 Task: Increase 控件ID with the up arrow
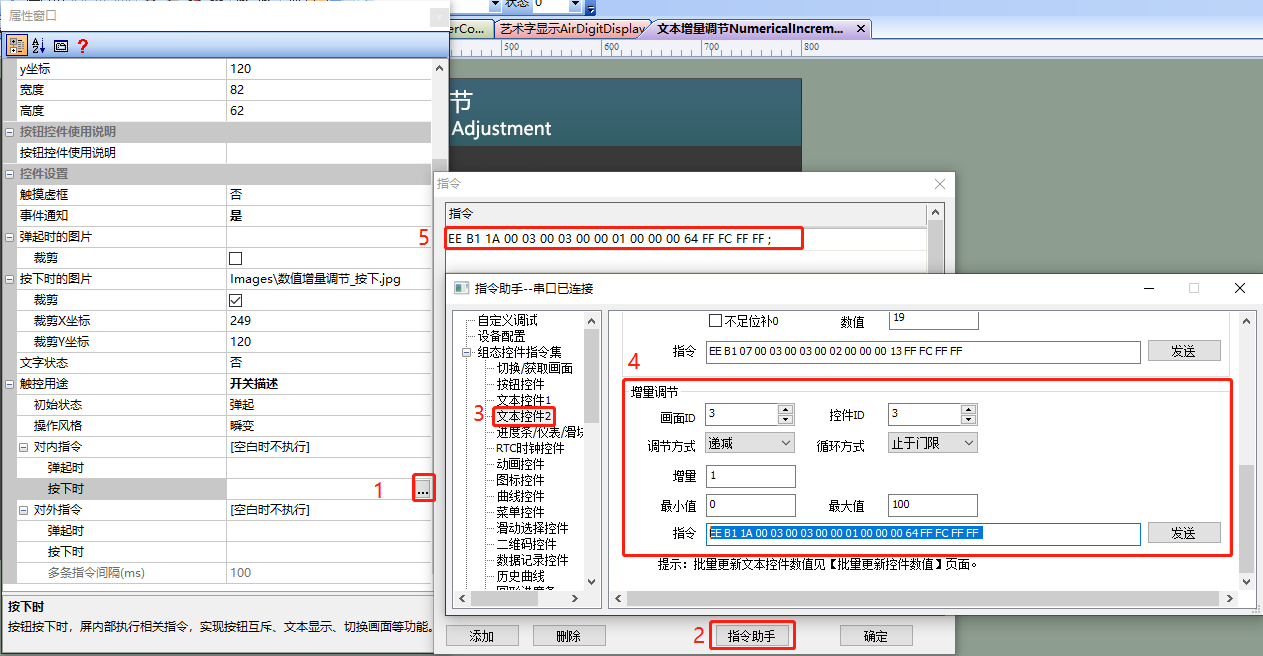(x=968, y=409)
